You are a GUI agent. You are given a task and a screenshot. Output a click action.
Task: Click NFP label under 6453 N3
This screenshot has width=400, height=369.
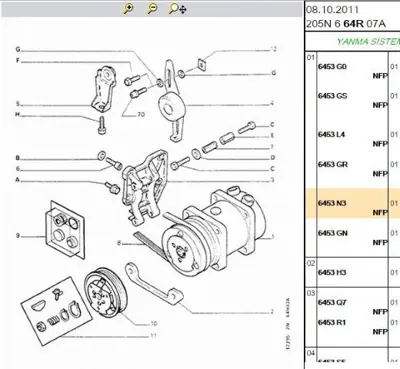pos(380,213)
